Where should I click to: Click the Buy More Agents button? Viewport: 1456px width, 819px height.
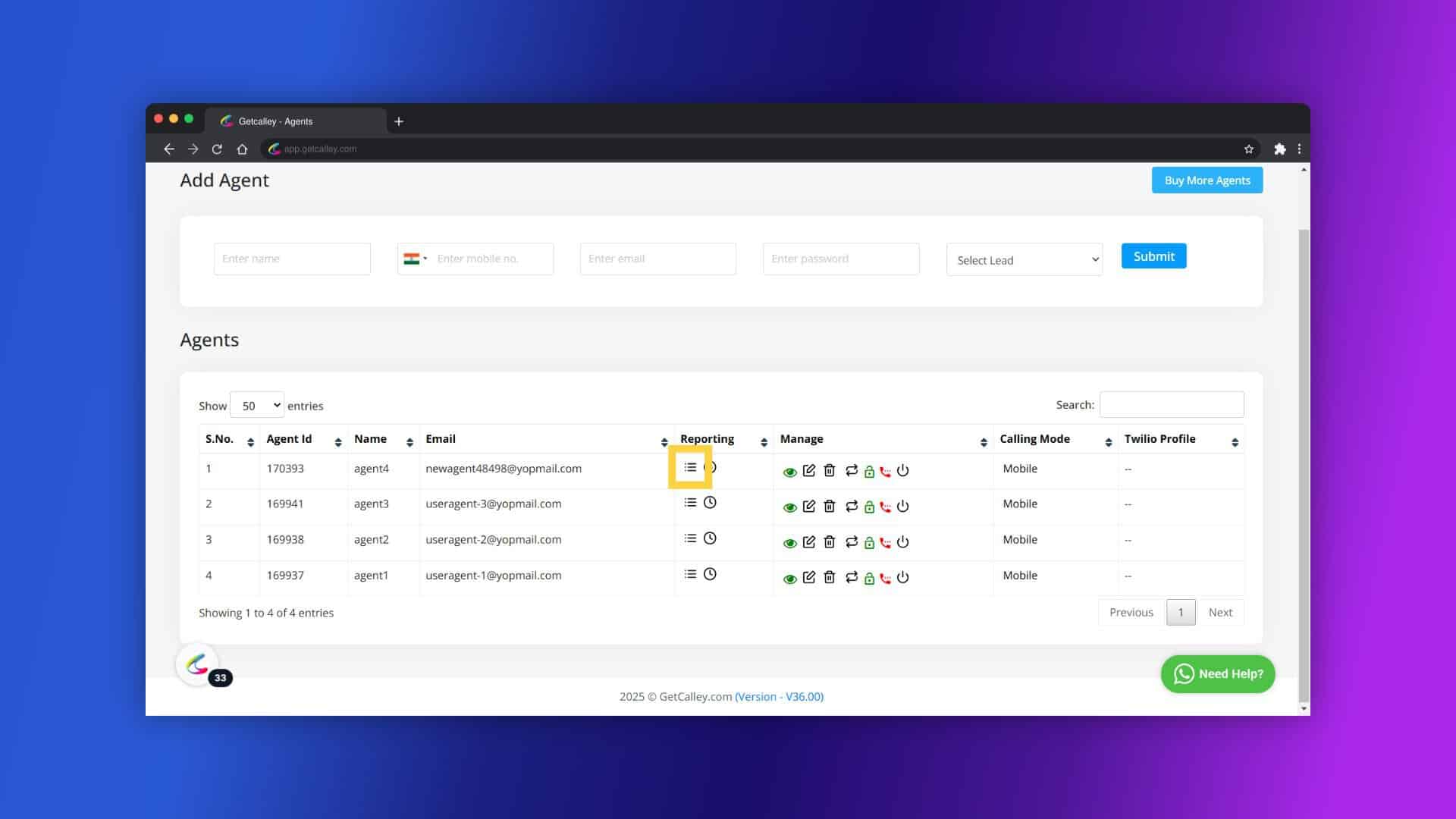(1207, 180)
